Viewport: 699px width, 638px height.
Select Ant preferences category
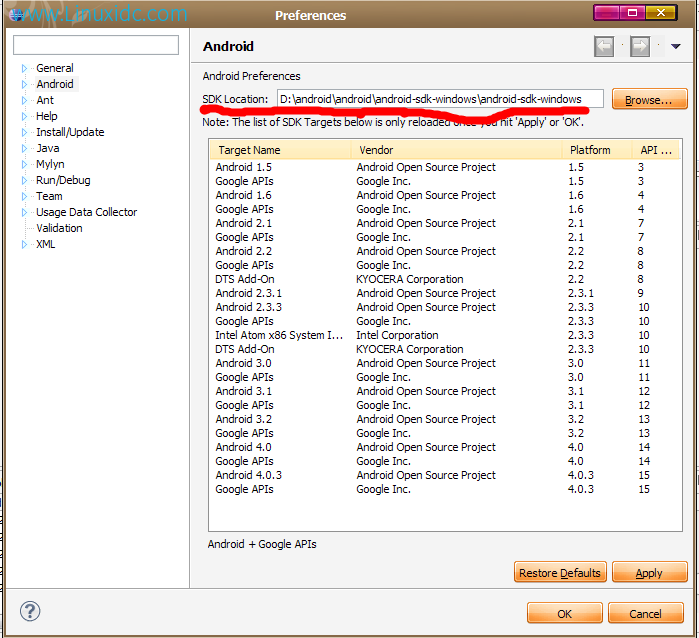[45, 100]
